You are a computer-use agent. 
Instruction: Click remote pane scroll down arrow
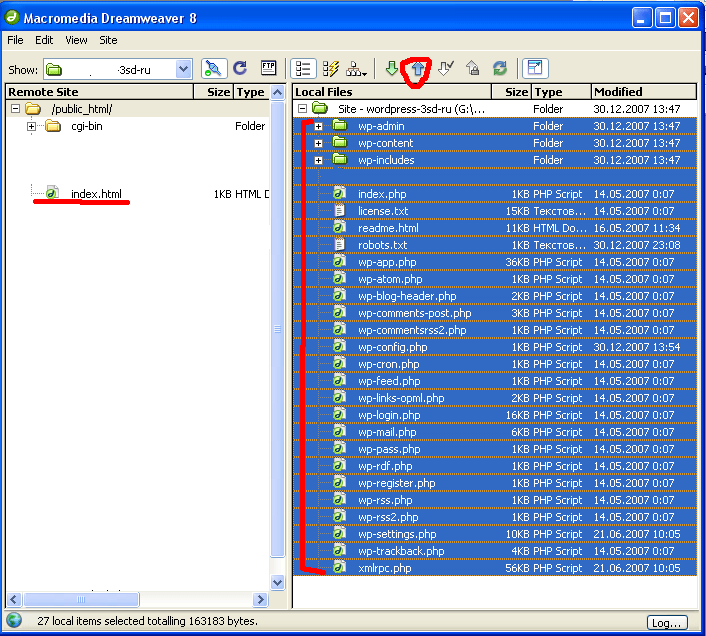pyautogui.click(x=278, y=582)
